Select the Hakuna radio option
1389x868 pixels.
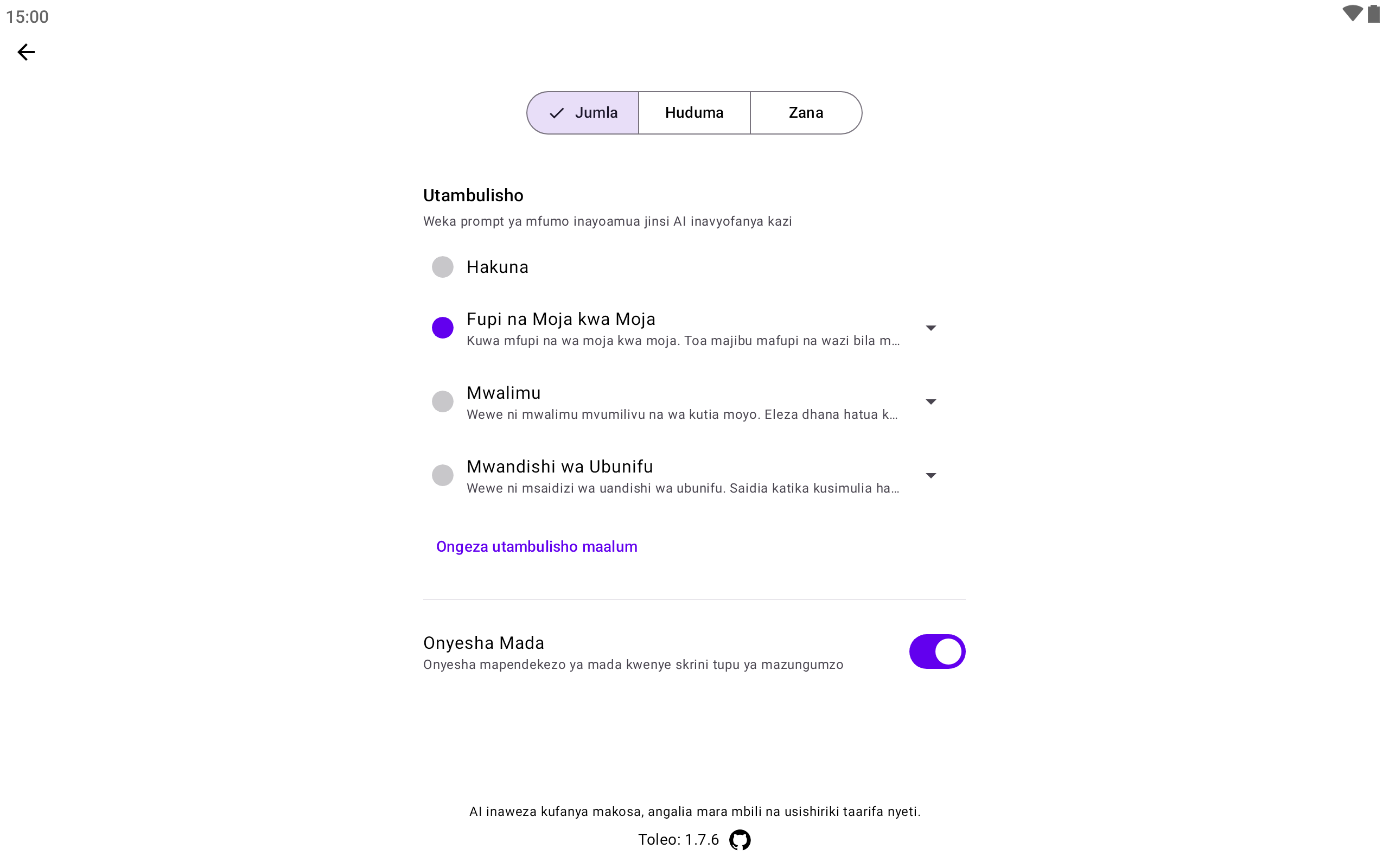[443, 267]
